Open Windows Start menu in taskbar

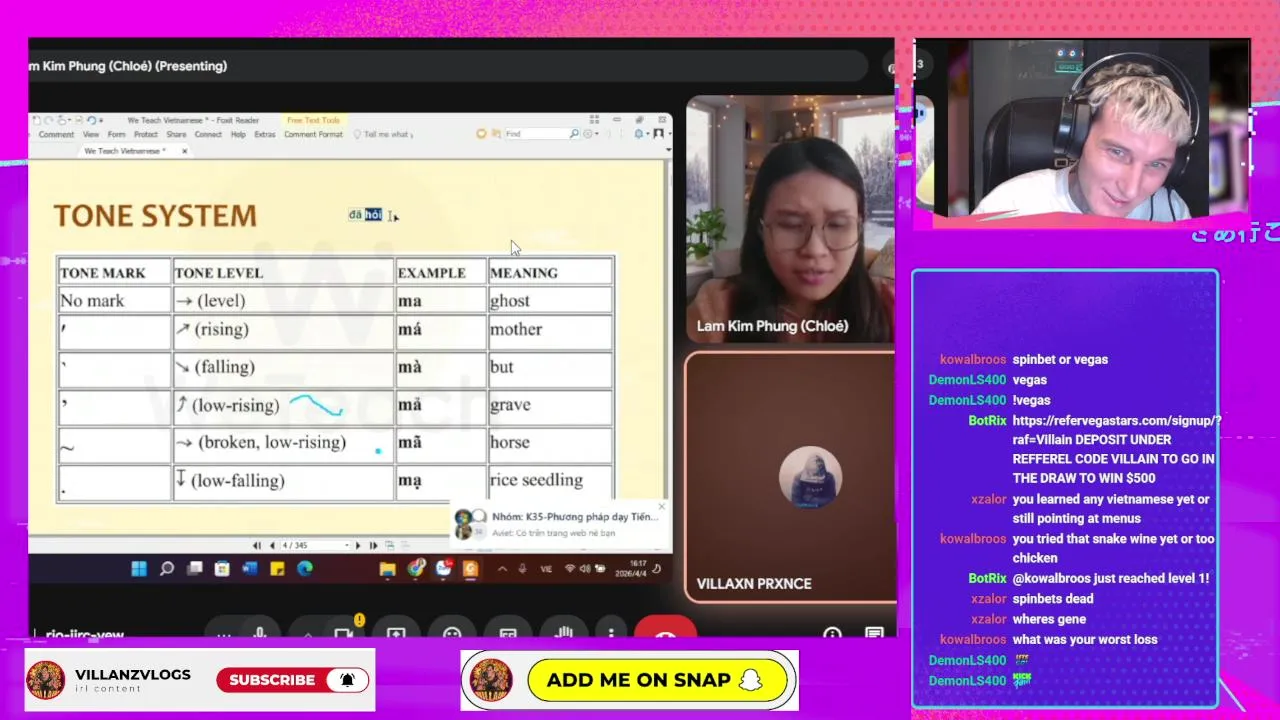[x=139, y=569]
